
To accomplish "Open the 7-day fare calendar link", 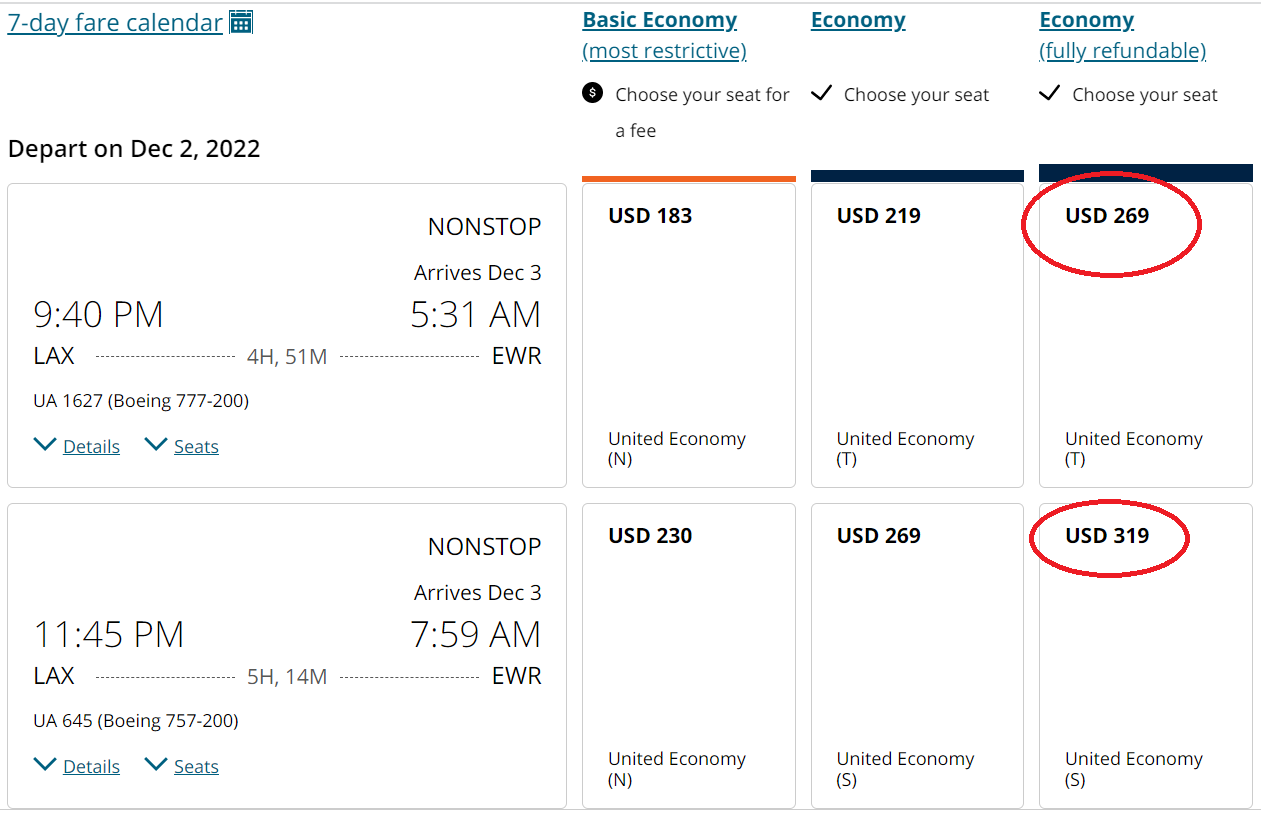I will pyautogui.click(x=113, y=21).
